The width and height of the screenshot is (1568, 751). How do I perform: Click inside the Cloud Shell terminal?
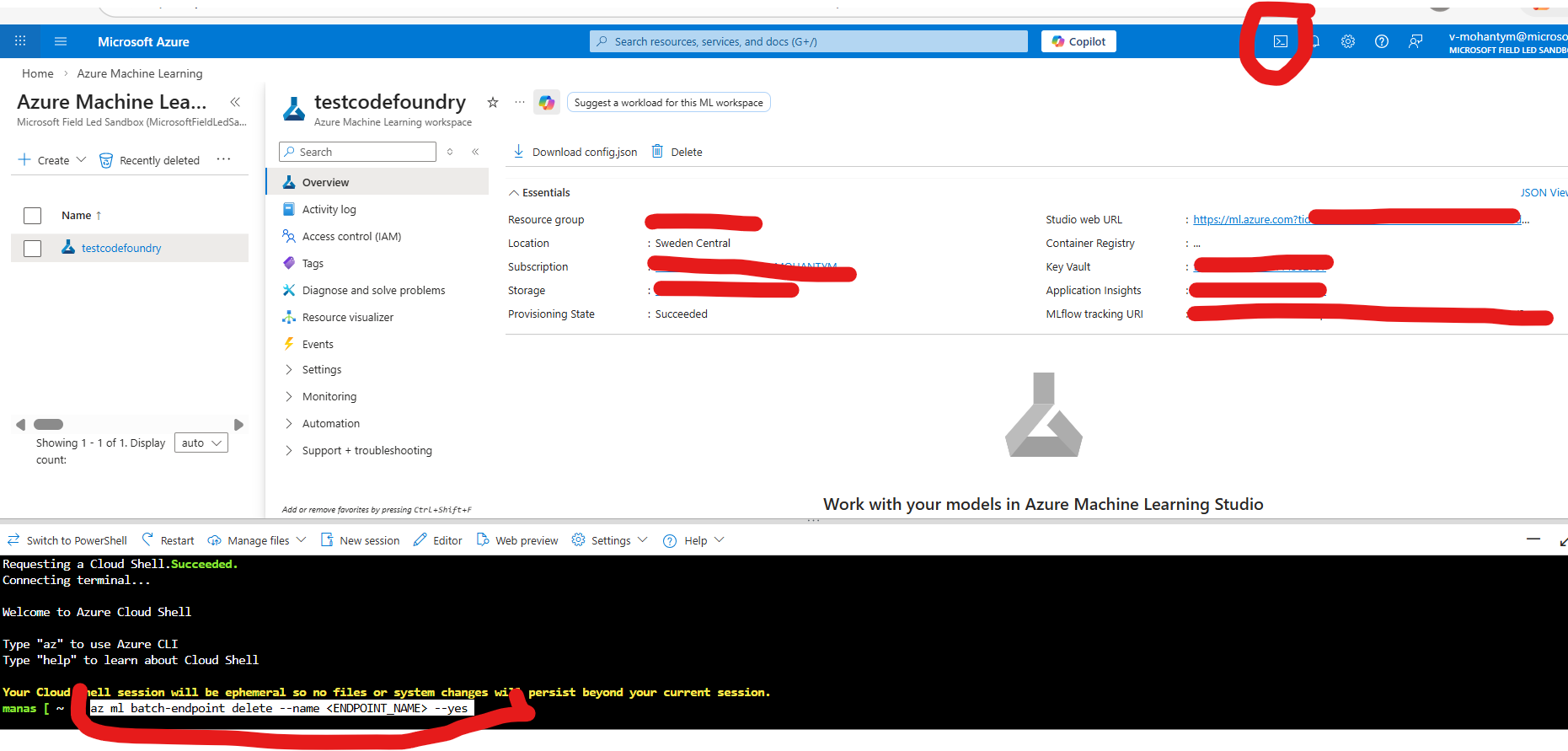784,642
